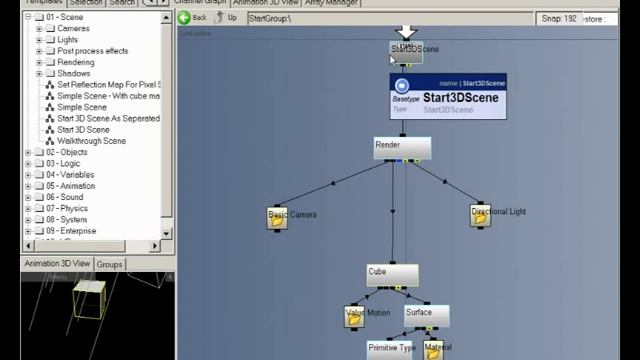Expand the Cameras tree node
Screen dimensions: 640x360
(x=39, y=29)
